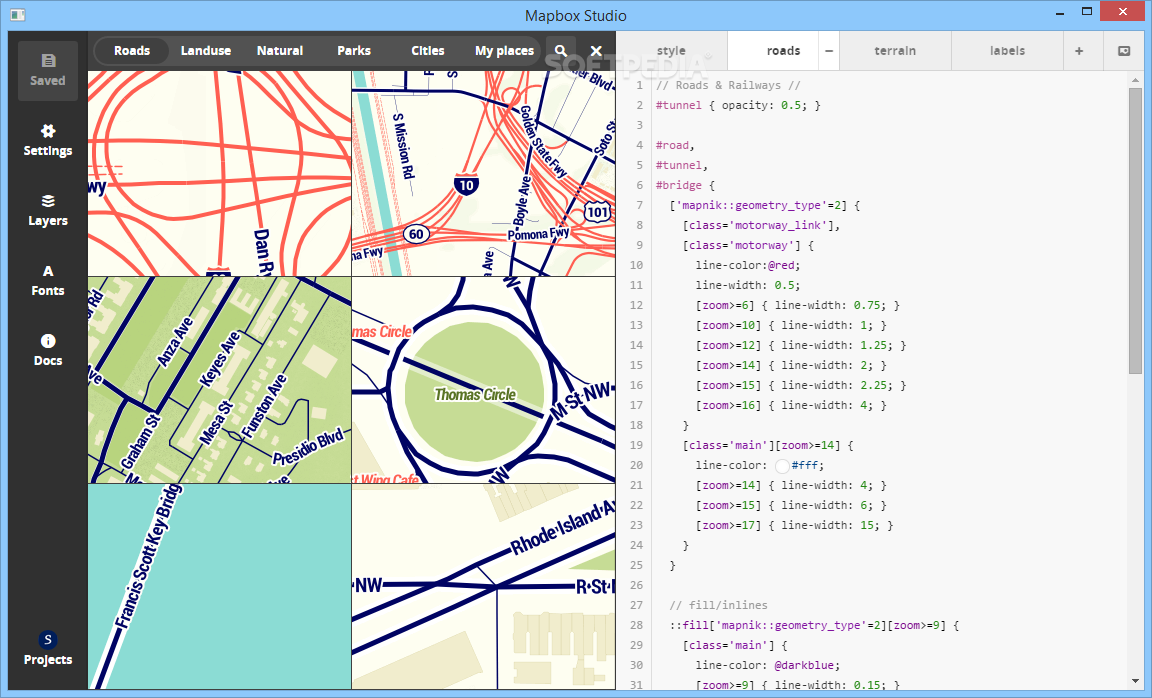The image size is (1152, 698).
Task: Click the '#bridge {' code line
Action: click(685, 185)
